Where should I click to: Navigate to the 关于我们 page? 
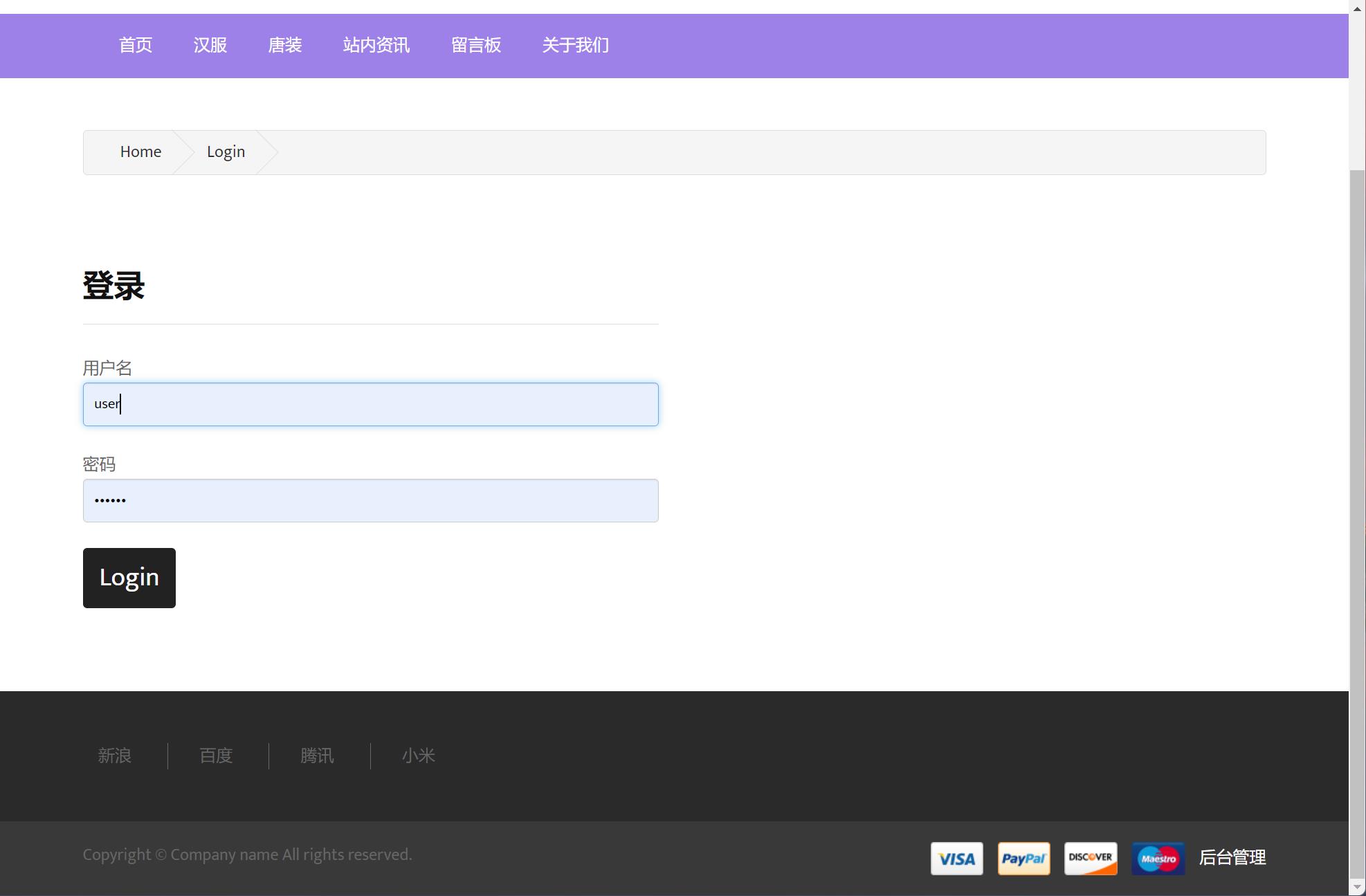(576, 46)
